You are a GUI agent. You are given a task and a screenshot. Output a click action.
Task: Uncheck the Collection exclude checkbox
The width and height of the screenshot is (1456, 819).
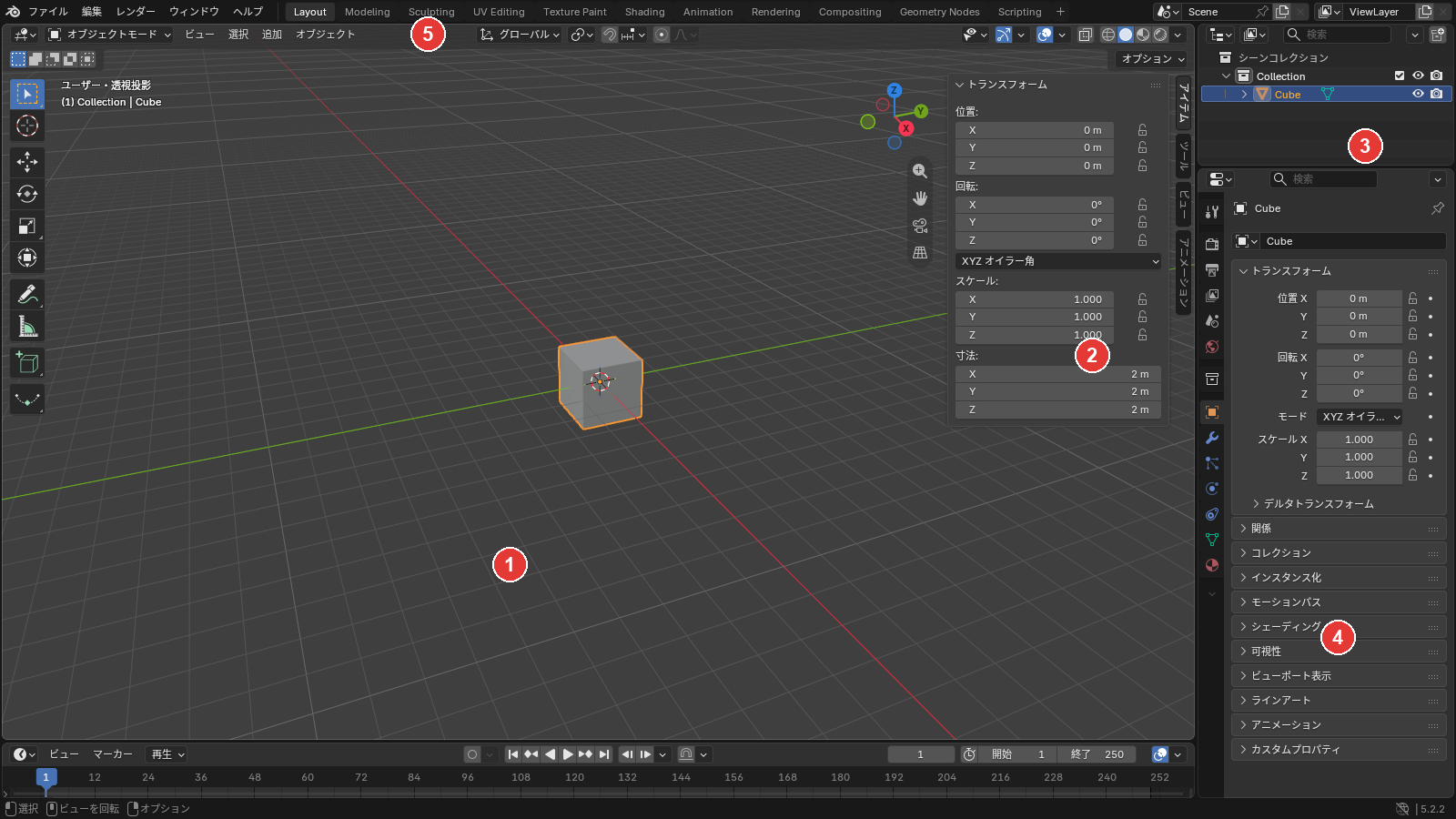[1400, 76]
